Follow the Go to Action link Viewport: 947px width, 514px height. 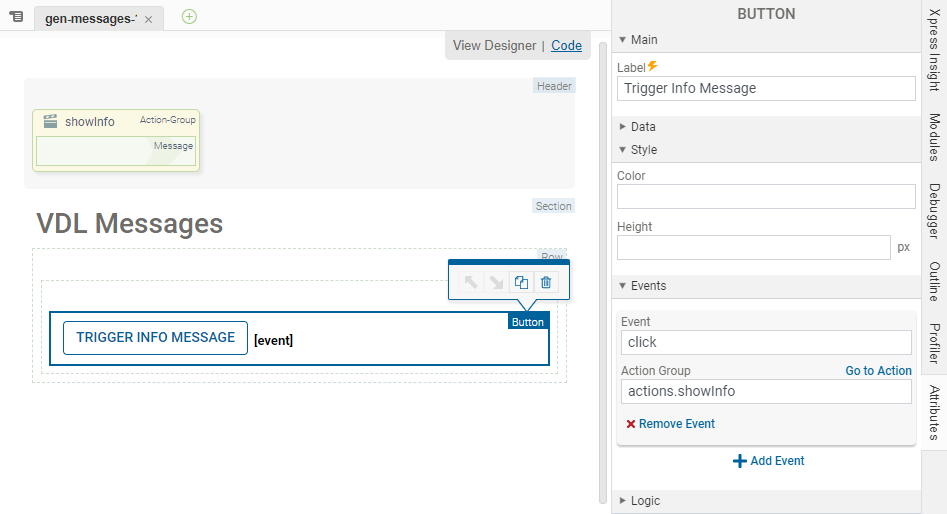878,371
